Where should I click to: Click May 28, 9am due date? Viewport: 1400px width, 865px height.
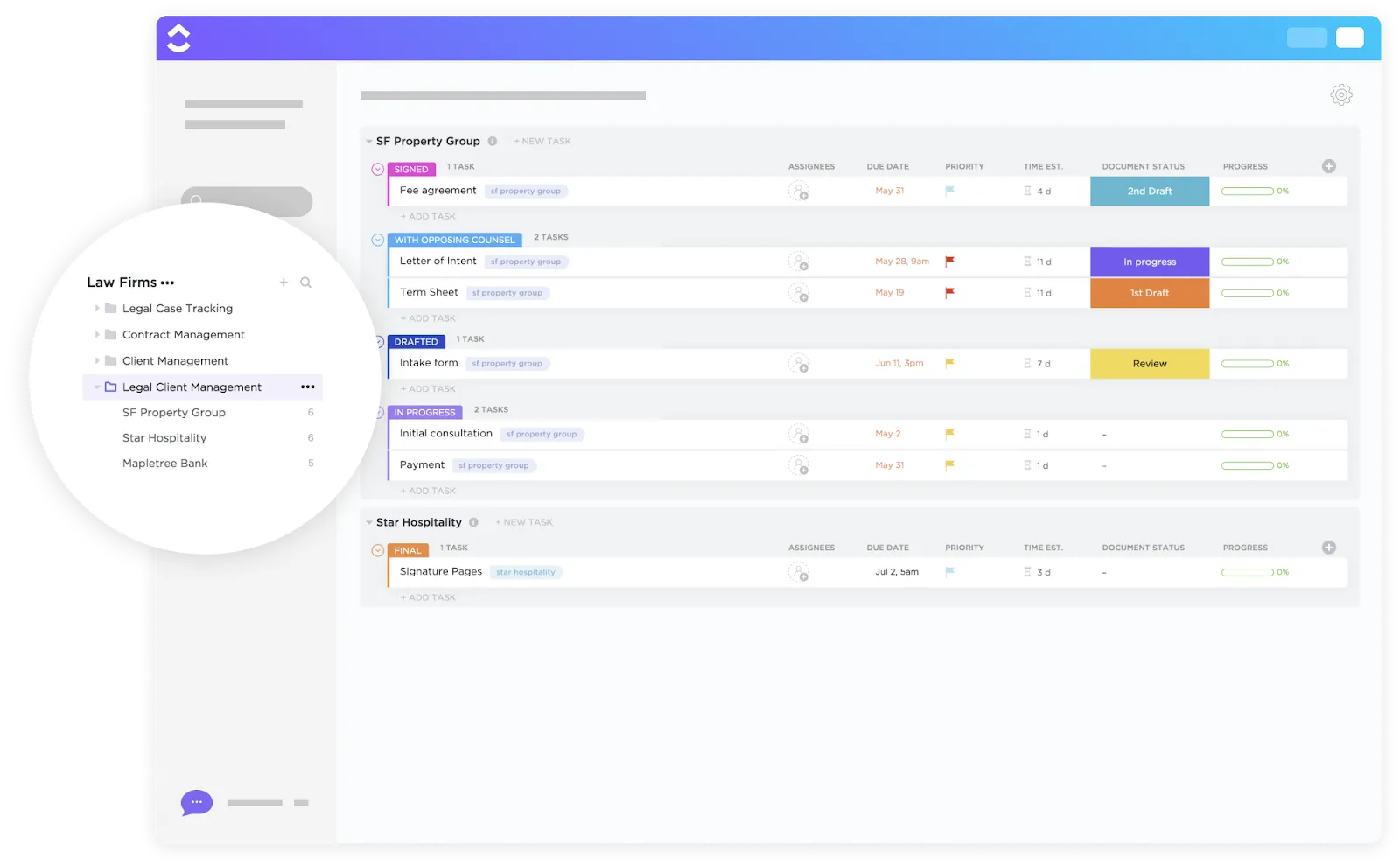[x=902, y=262]
